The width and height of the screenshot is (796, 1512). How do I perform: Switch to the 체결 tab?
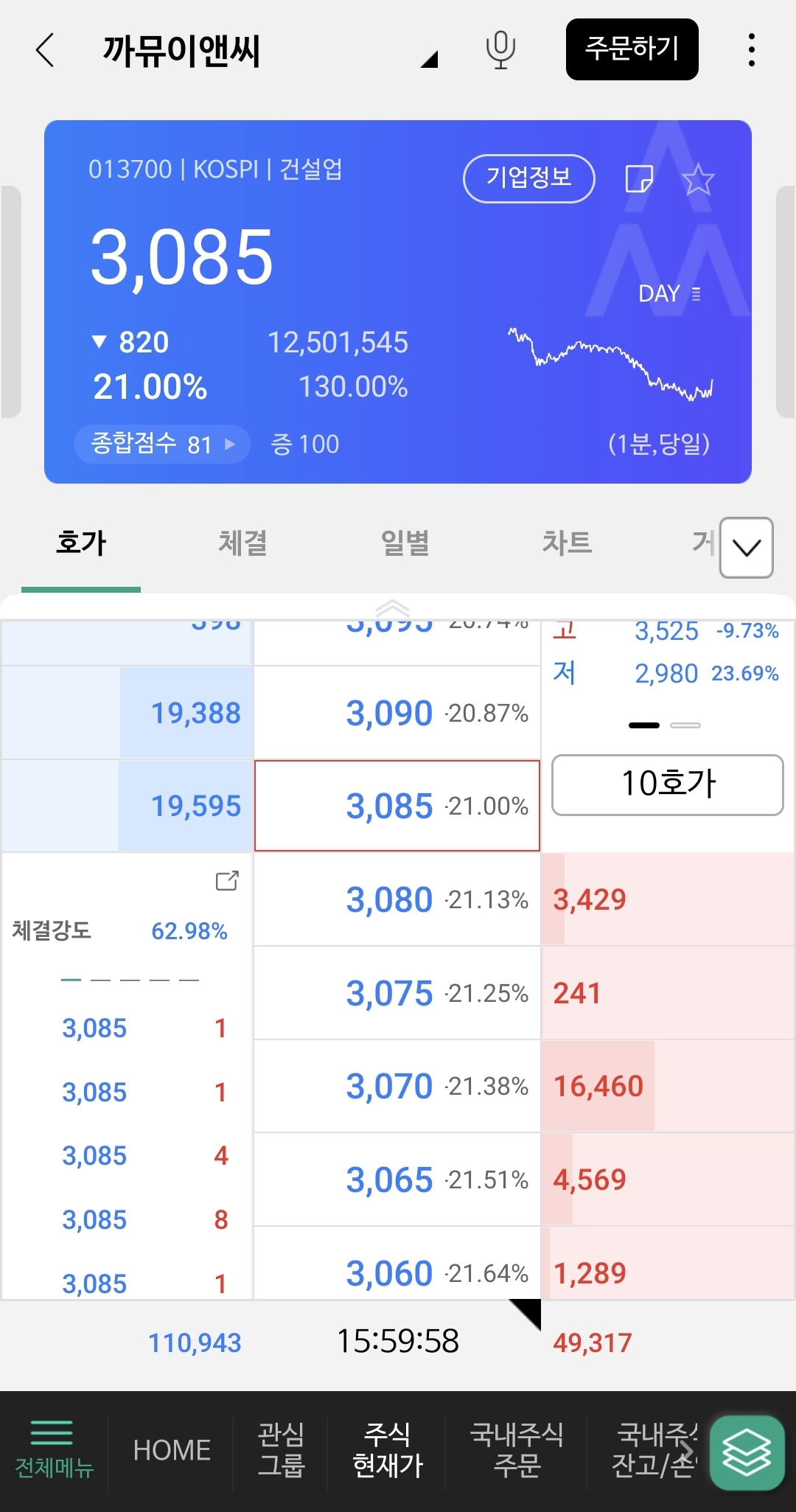pos(242,543)
